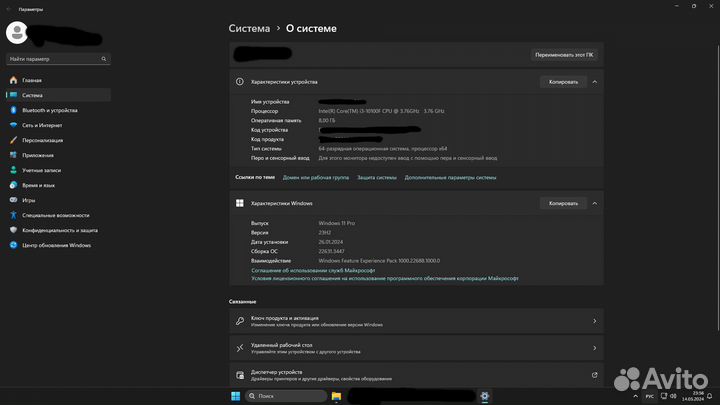The height and width of the screenshot is (405, 720).
Task: Open Центр обновления Windows update icon
Action: click(13, 245)
